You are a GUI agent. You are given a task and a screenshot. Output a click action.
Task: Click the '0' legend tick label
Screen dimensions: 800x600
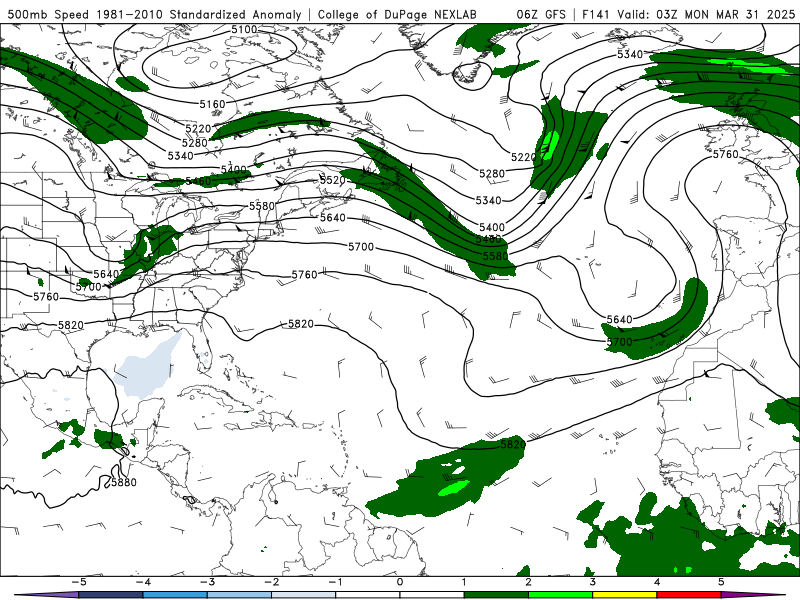[x=400, y=582]
